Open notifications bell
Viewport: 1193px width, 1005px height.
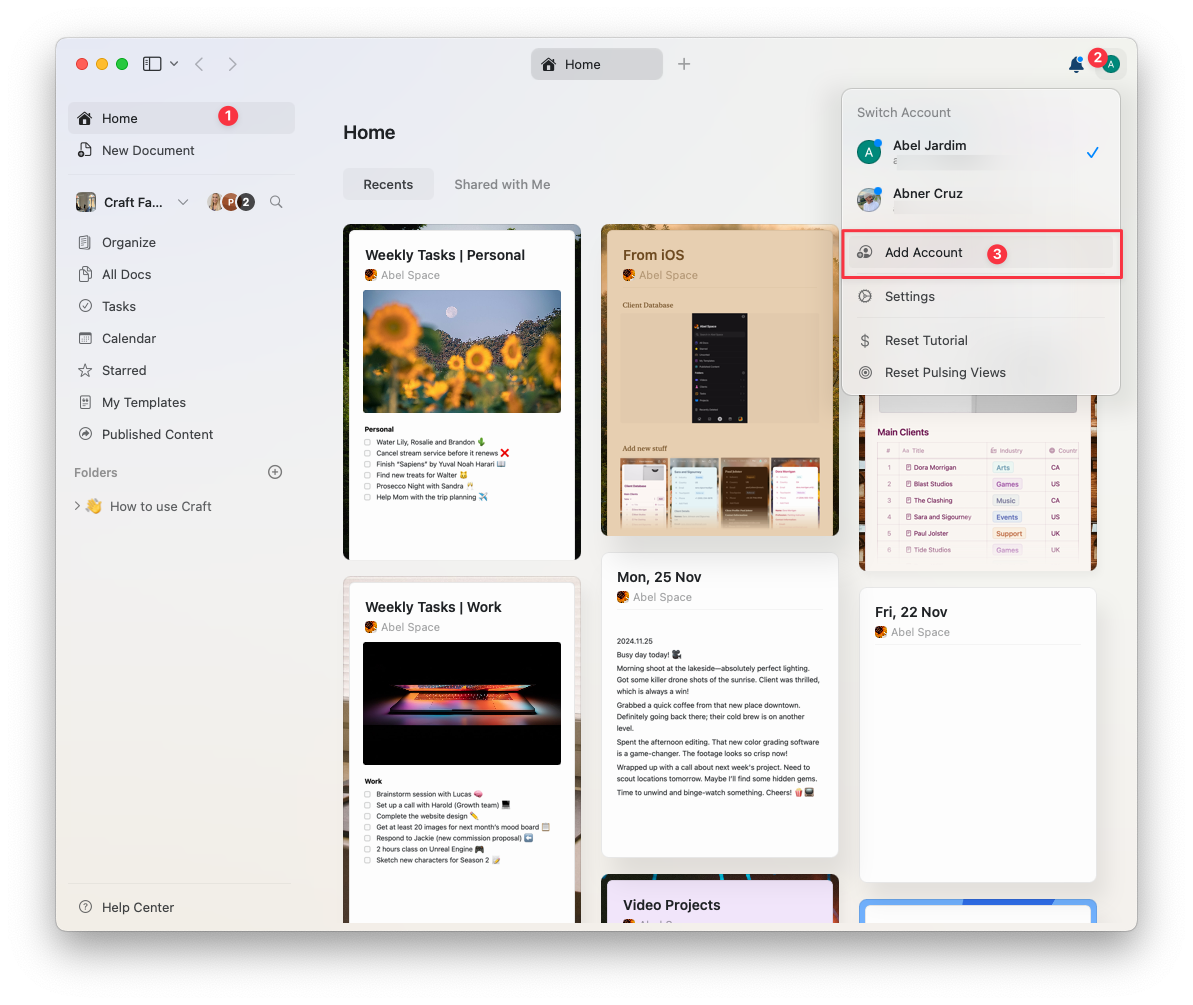(1076, 65)
